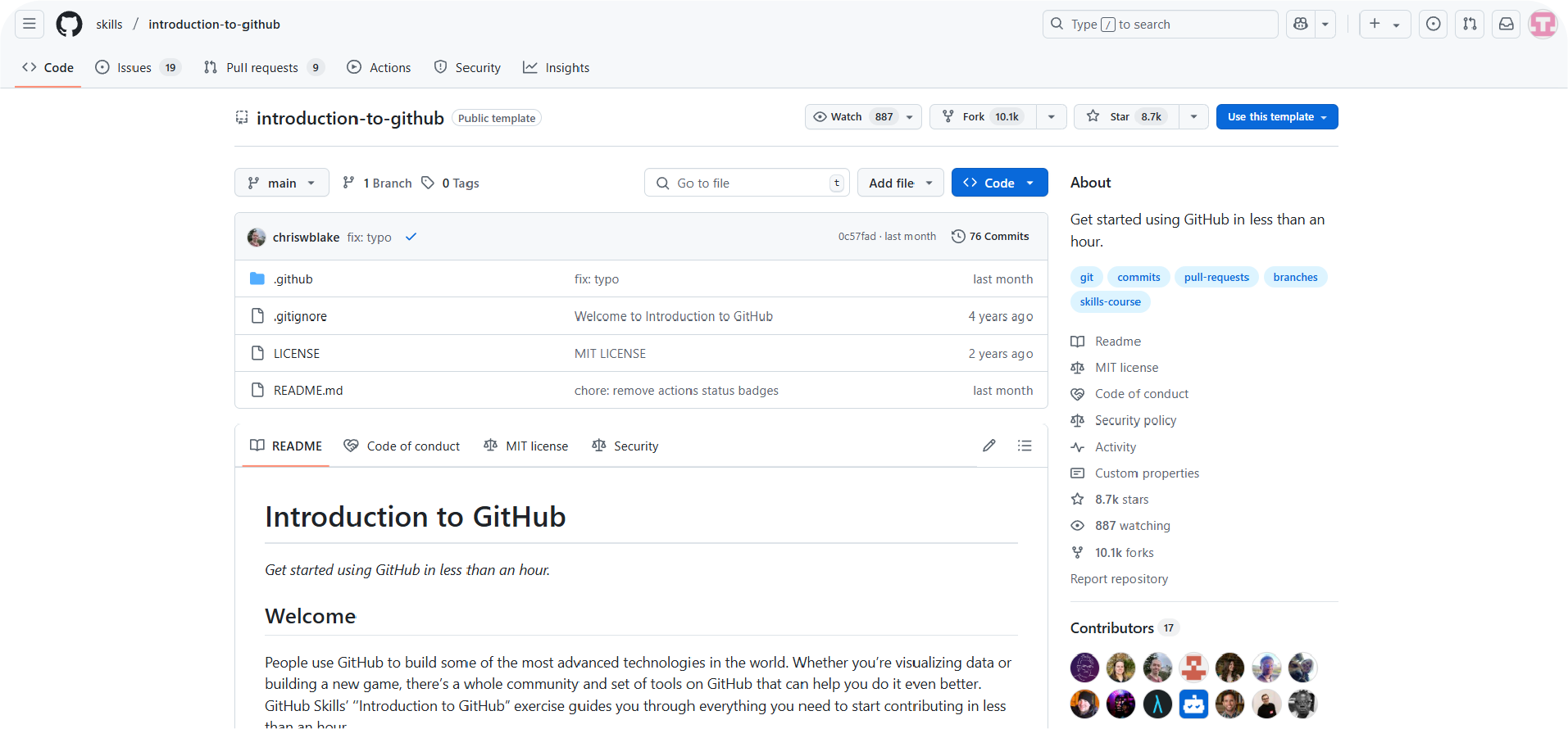Image resolution: width=1568 pixels, height=729 pixels.
Task: Open LICENSE file
Action: tap(297, 353)
